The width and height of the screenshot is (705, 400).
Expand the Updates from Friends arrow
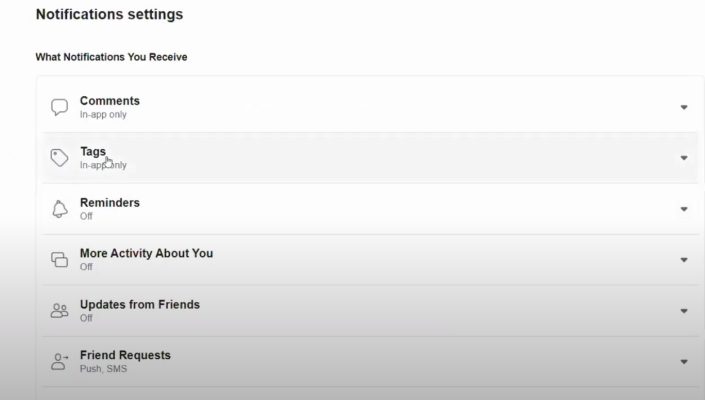684,311
